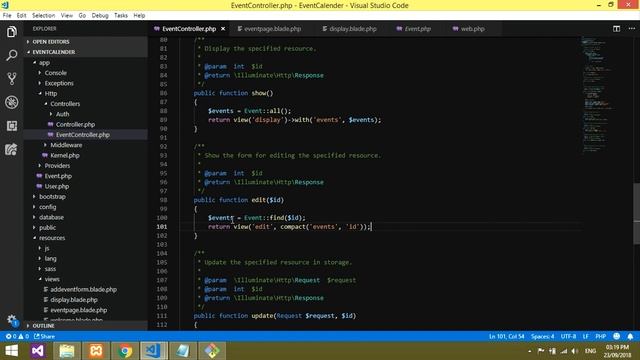Open Source Control view in activity bar
The width and height of the screenshot is (640, 360).
click(x=11, y=79)
